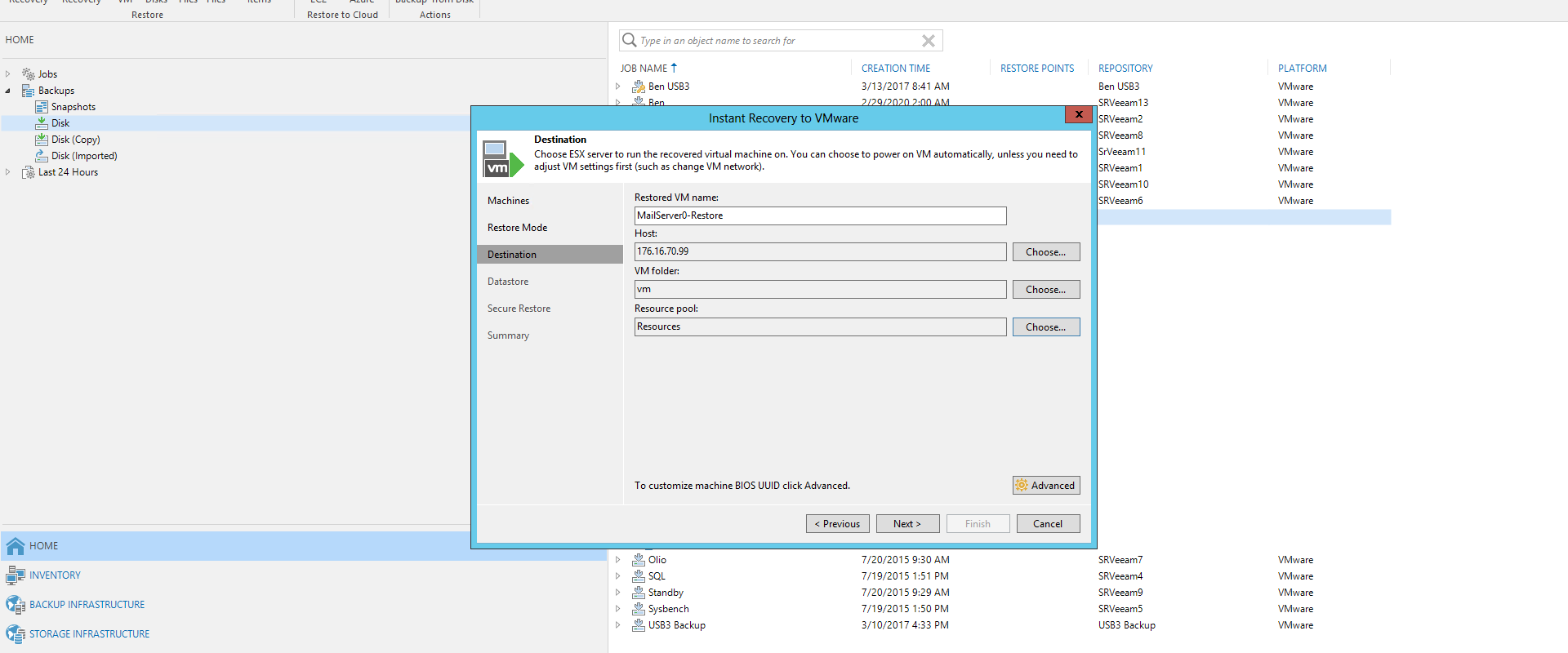Click the INVENTORY icon
This screenshot has height=653, width=1568.
point(16,575)
